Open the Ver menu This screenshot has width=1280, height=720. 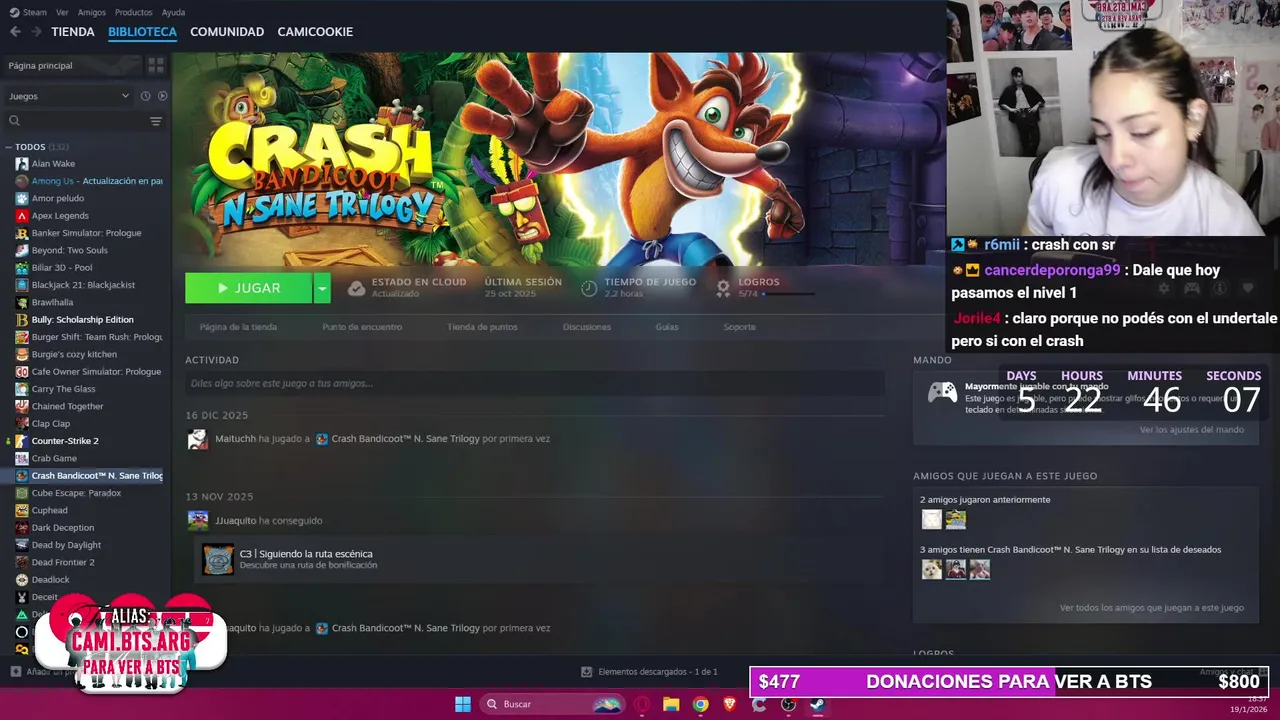pos(62,12)
